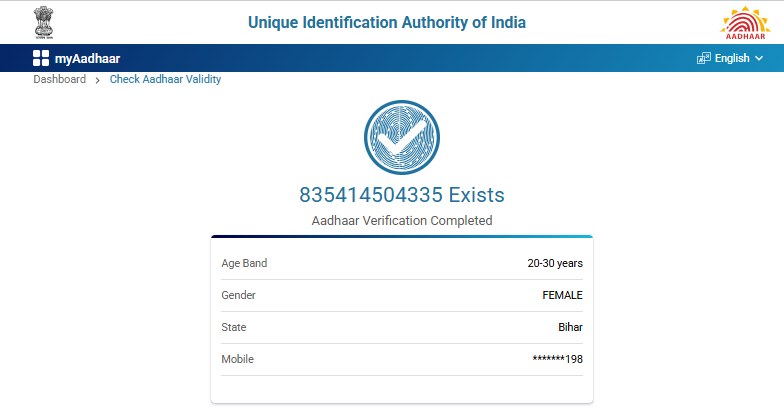Click the breadcrumb separator arrow
The image size is (784, 408).
[x=97, y=80]
